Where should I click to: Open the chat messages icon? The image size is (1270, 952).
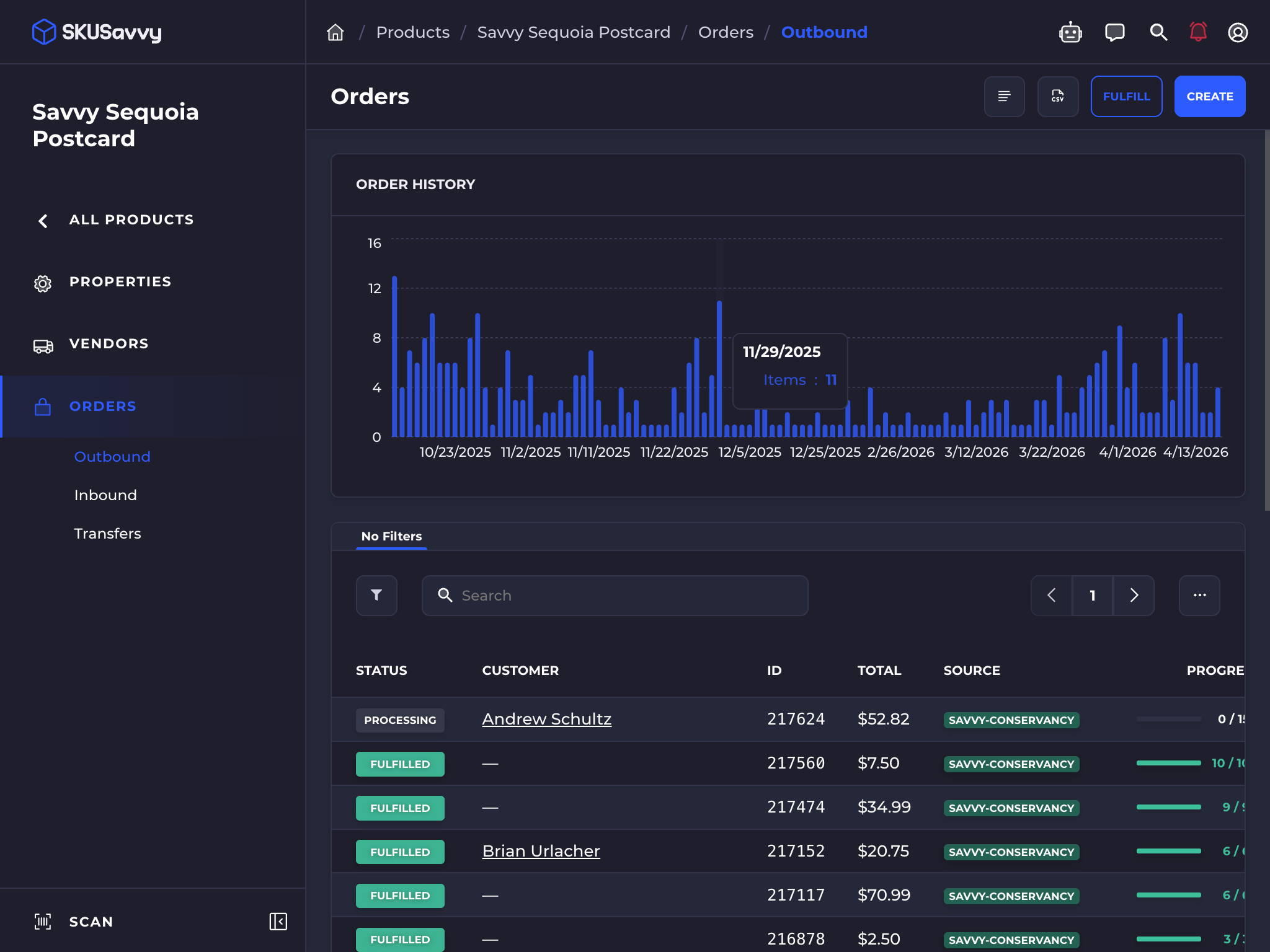coord(1114,32)
